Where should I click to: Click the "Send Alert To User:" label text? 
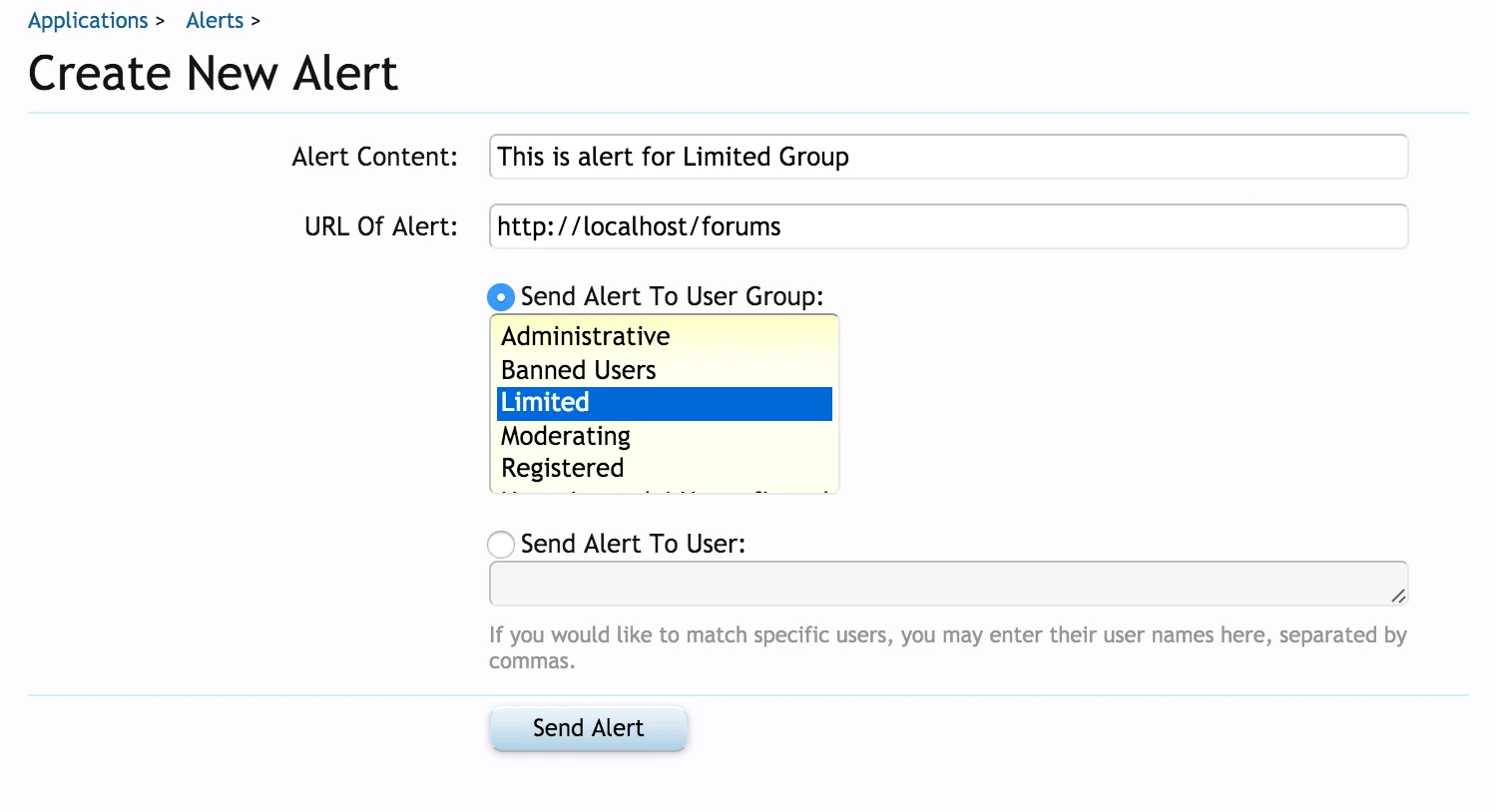point(633,545)
